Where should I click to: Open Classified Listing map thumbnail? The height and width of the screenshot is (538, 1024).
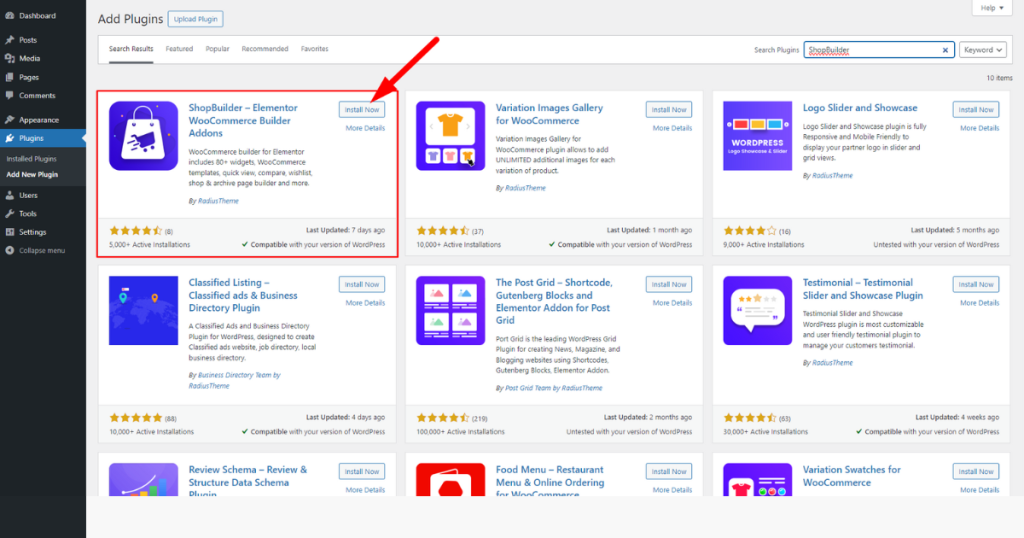click(143, 310)
